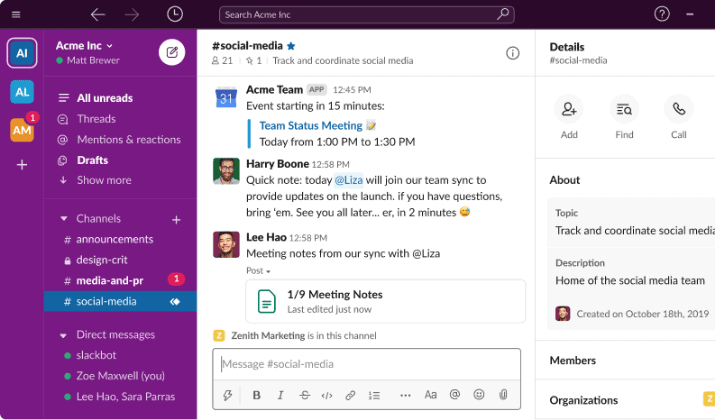
Task: Click Harry Boone's name
Action: [277, 164]
